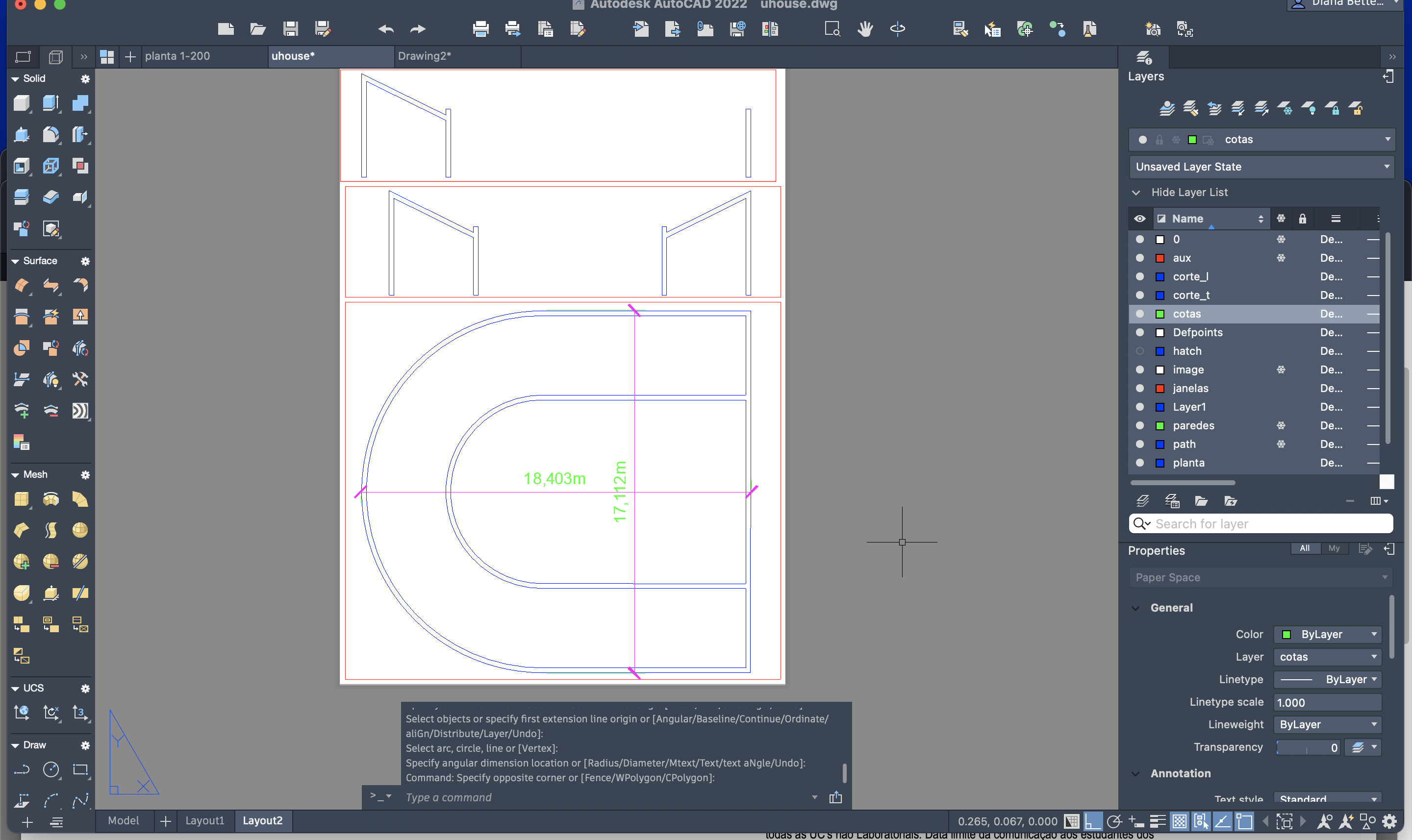Screen dimensions: 1412x840
Task: Toggle visibility of hatch layer
Action: click(x=1140, y=351)
